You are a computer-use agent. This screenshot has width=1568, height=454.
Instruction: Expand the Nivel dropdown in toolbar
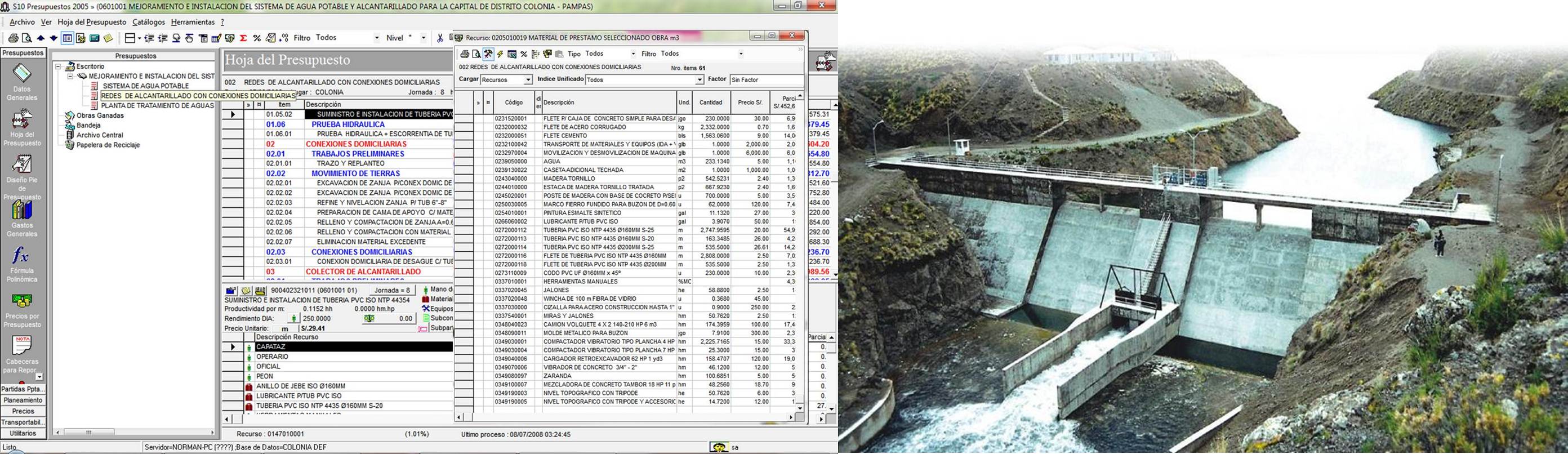pos(424,38)
